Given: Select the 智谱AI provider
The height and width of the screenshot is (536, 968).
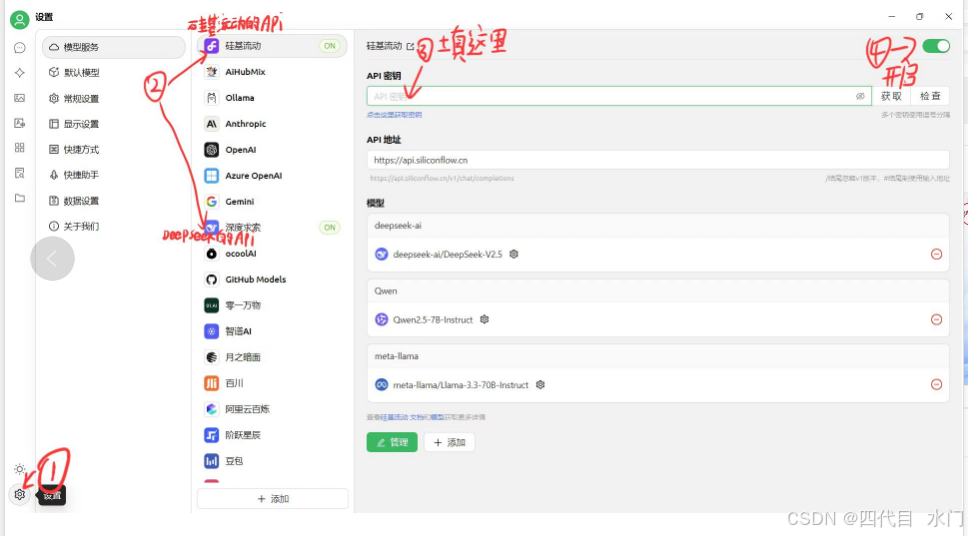Looking at the screenshot, I should [272, 331].
